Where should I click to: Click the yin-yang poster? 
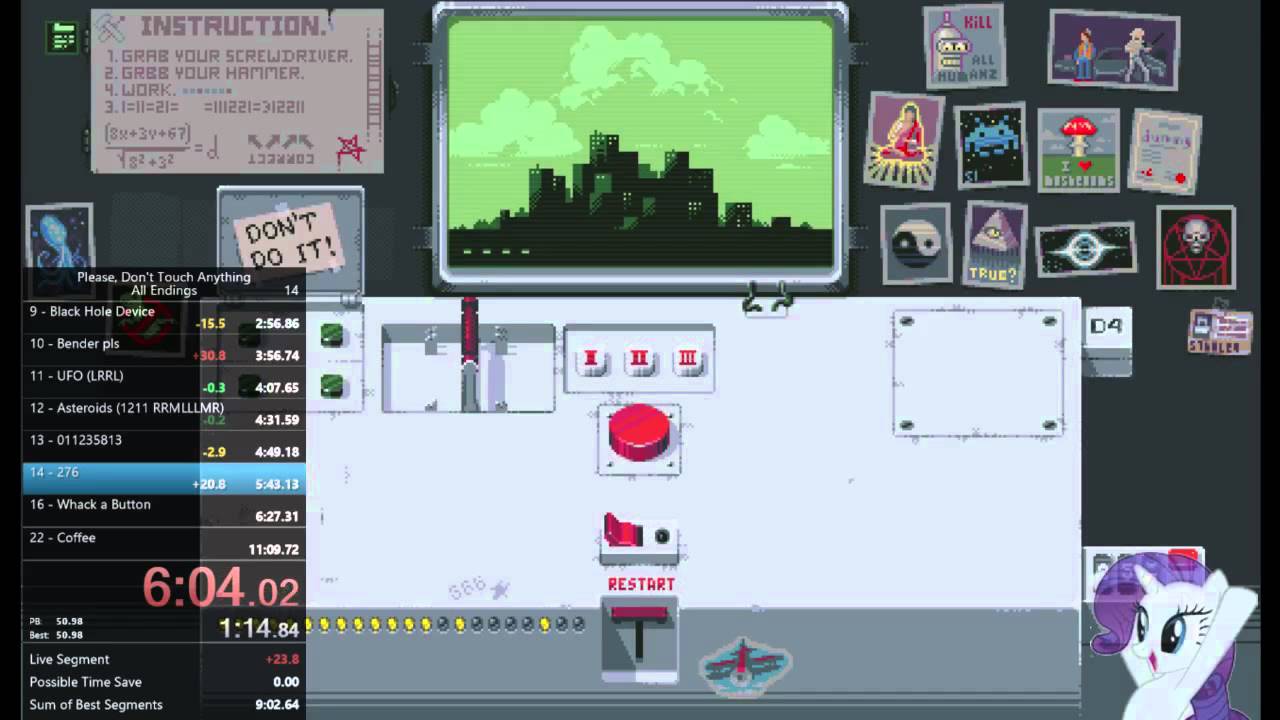coord(916,243)
